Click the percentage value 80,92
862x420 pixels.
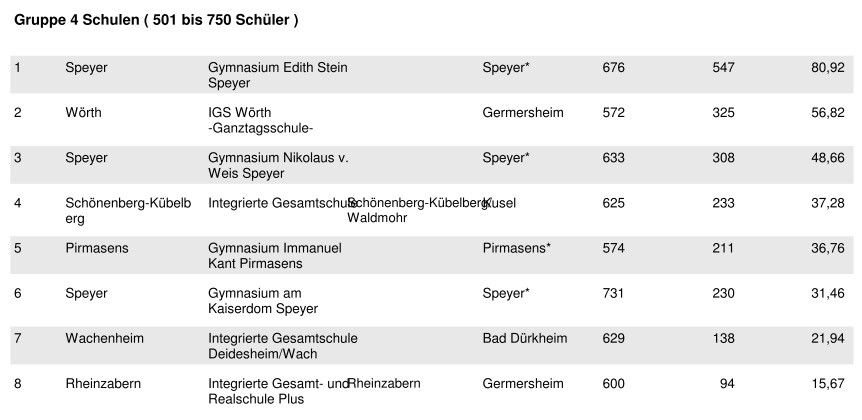827,68
